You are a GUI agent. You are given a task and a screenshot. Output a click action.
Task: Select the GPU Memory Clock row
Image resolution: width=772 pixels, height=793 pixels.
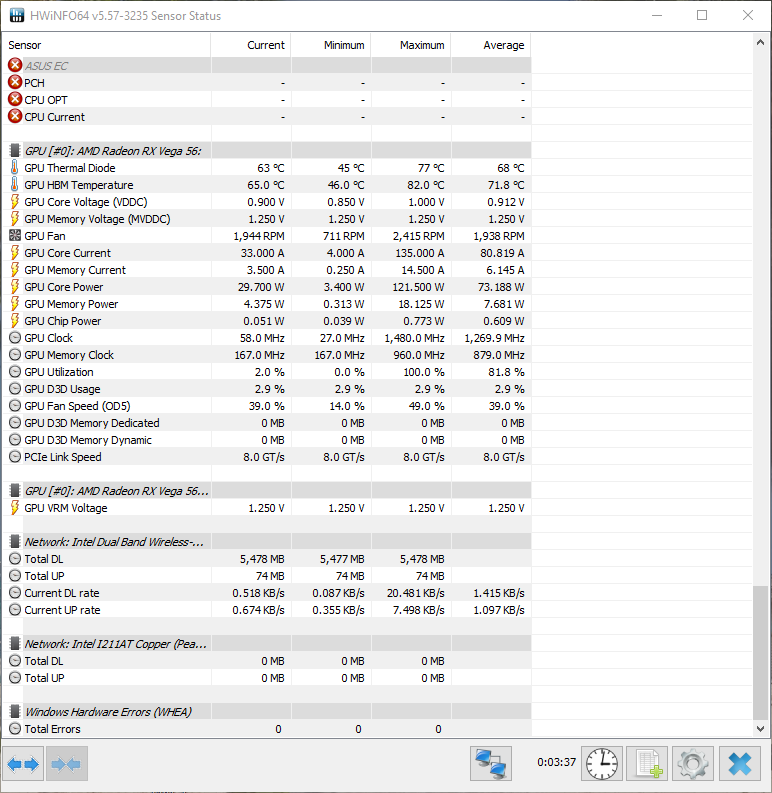(267, 355)
